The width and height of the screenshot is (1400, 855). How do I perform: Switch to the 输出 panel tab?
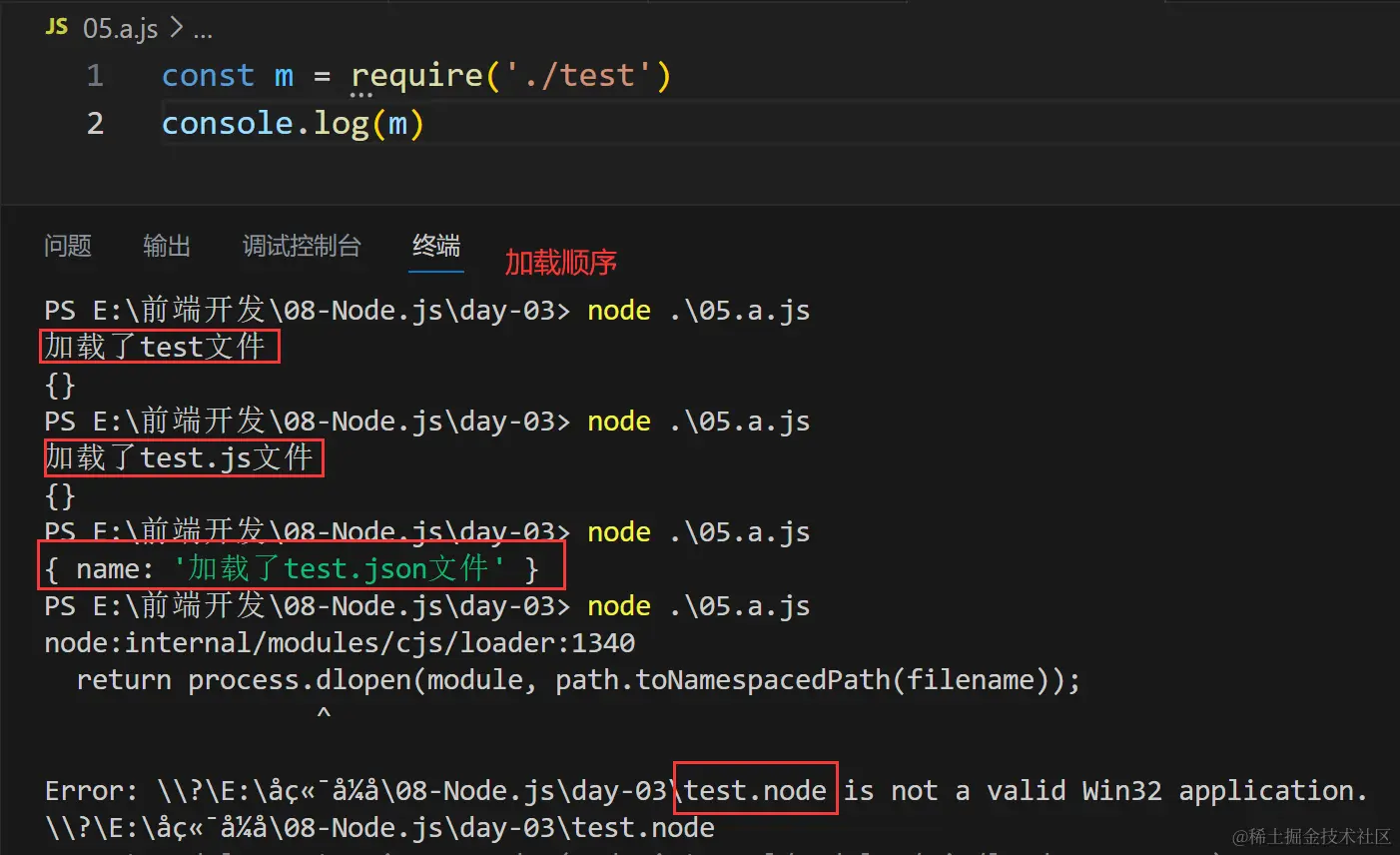point(167,246)
